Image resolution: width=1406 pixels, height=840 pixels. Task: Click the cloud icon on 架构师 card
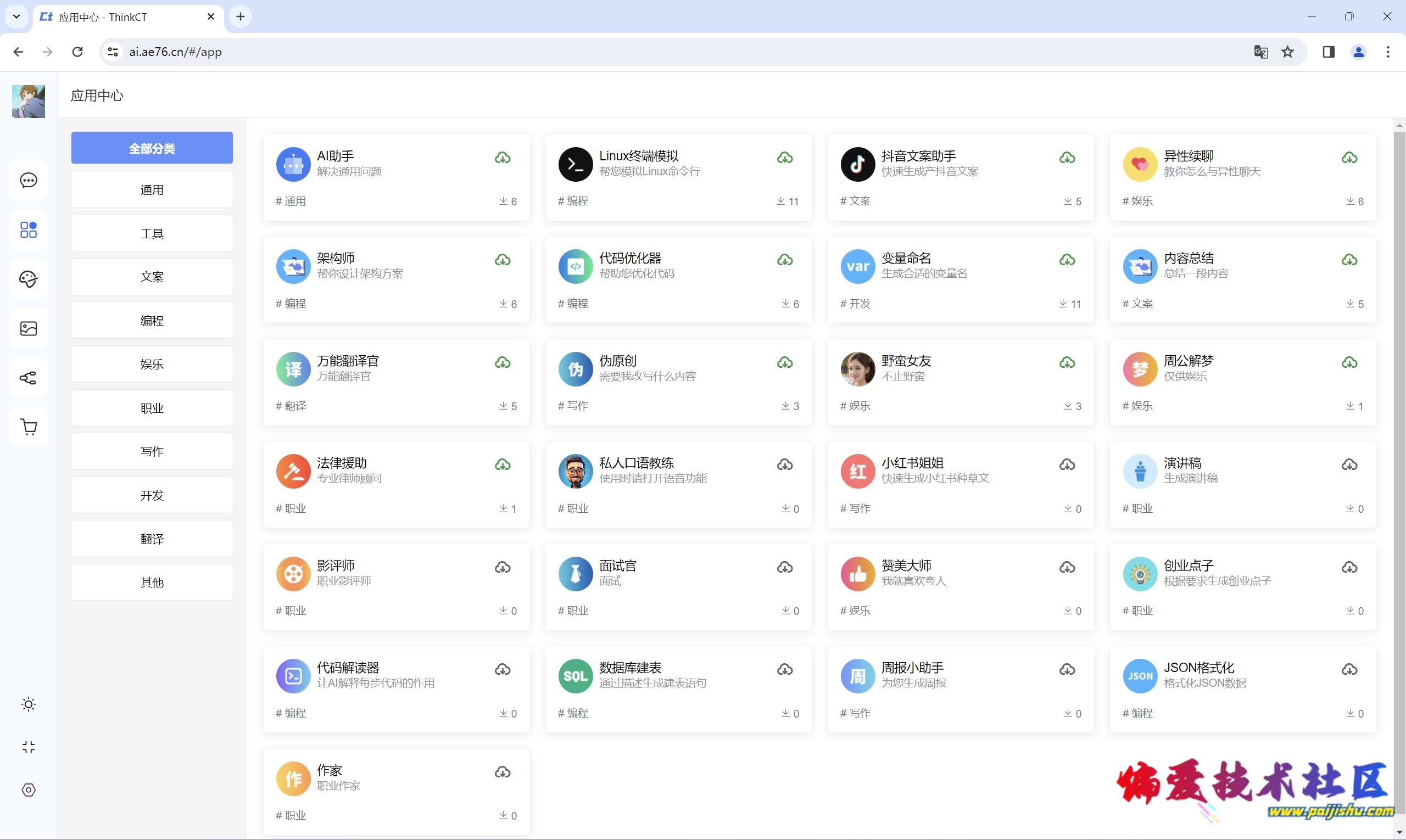[503, 260]
